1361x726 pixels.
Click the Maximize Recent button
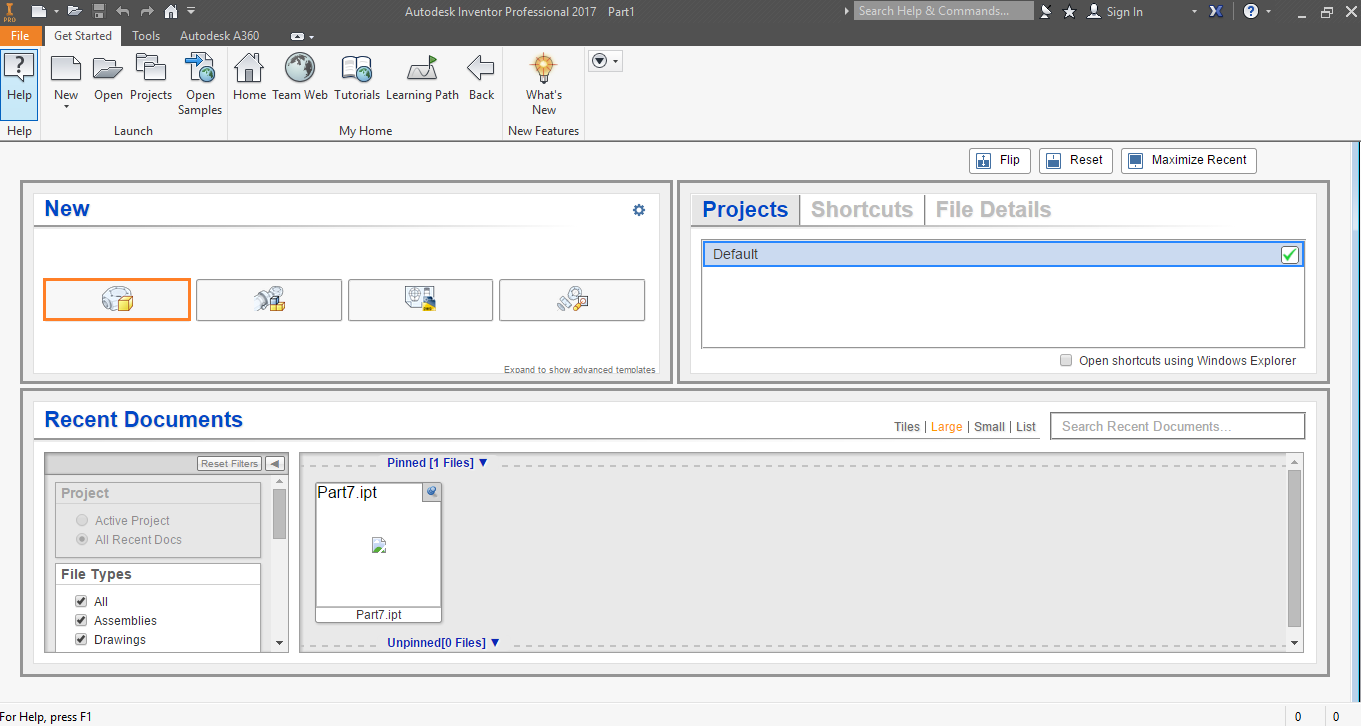(x=1189, y=160)
